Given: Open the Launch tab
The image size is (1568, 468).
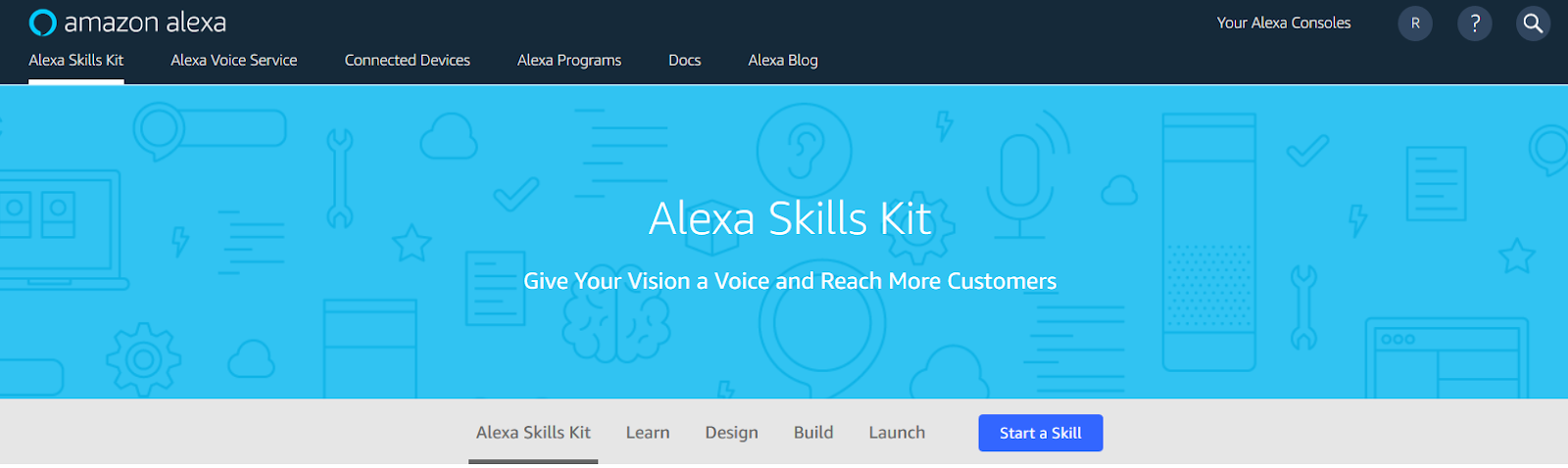Looking at the screenshot, I should [x=897, y=432].
